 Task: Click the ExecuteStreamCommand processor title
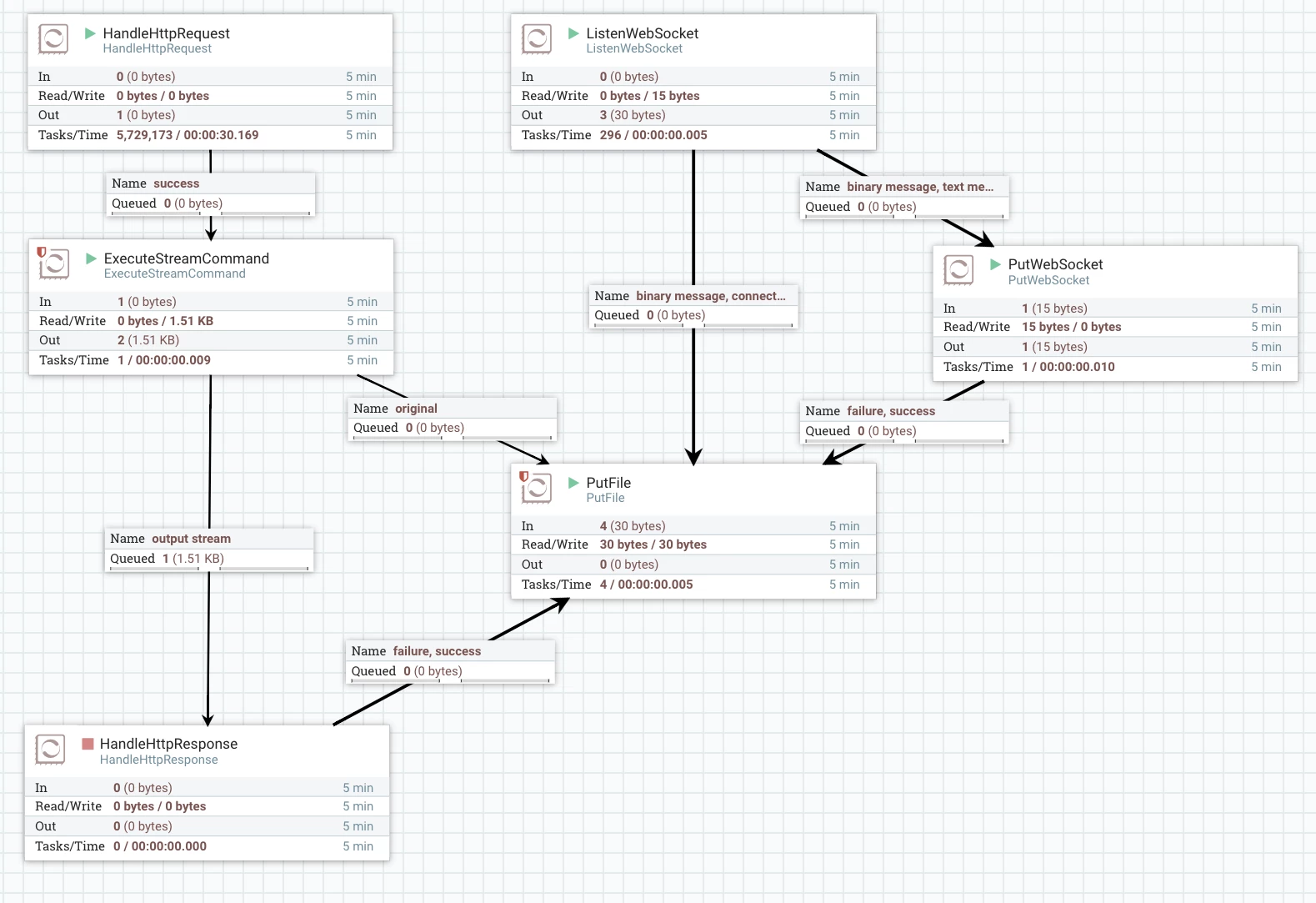187,258
